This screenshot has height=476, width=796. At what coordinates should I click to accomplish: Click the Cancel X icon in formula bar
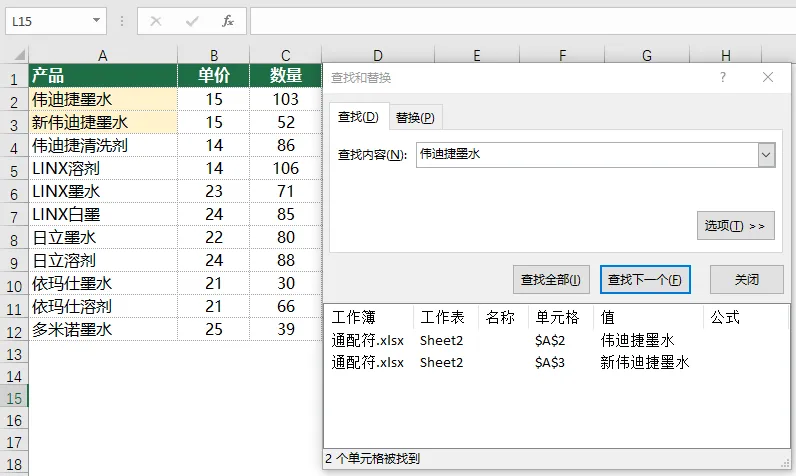[x=156, y=21]
